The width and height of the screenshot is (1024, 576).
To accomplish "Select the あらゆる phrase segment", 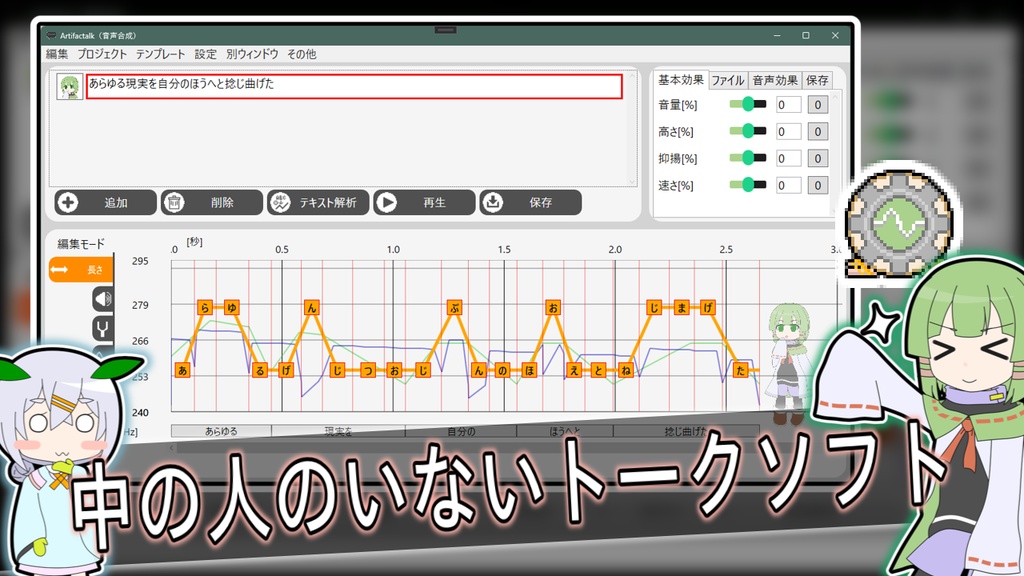I will pos(221,431).
